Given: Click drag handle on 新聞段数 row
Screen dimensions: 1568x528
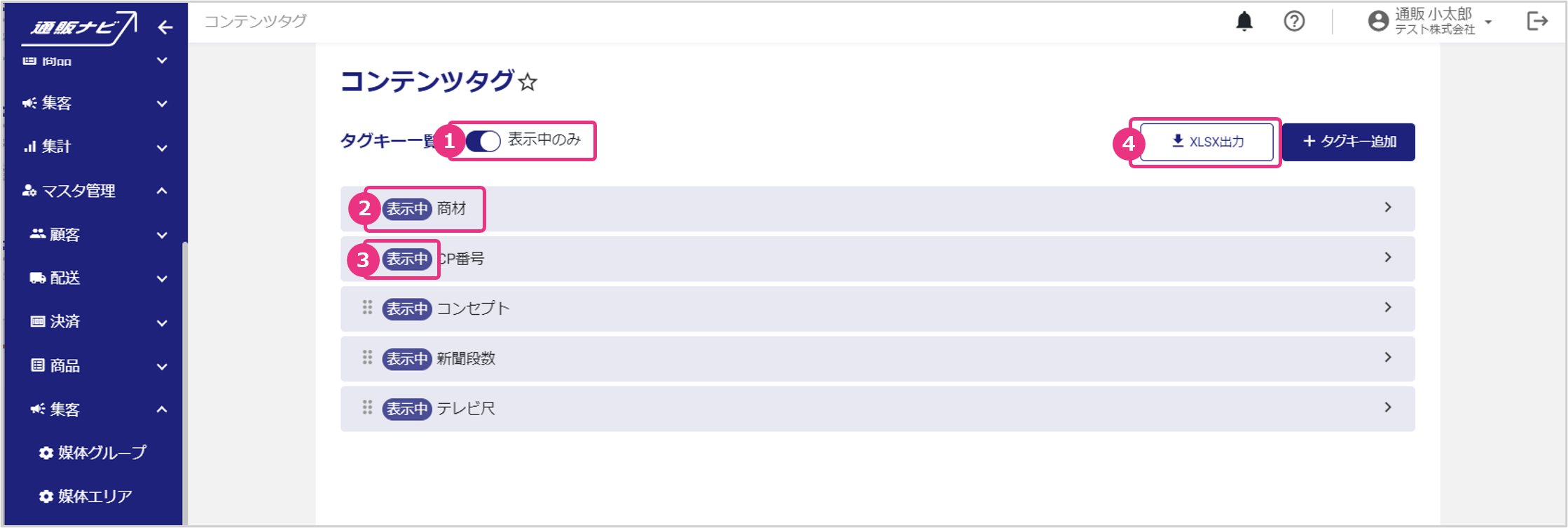Looking at the screenshot, I should coord(367,358).
